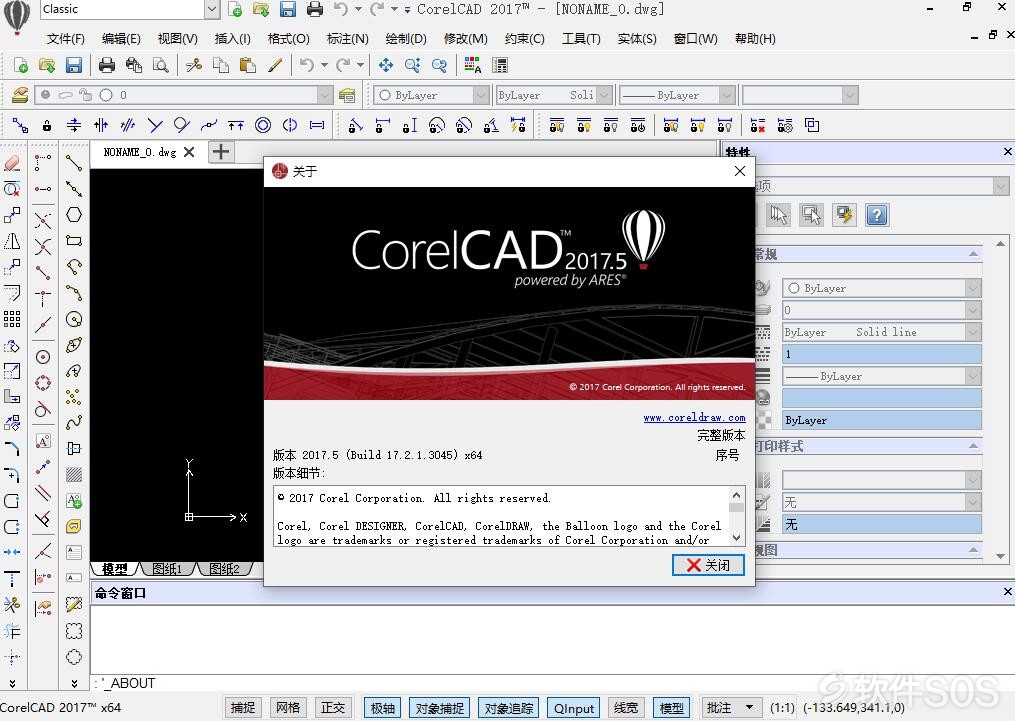Image resolution: width=1015 pixels, height=721 pixels.
Task: Click the Save floppy disk toolbar icon
Action: pyautogui.click(x=74, y=65)
